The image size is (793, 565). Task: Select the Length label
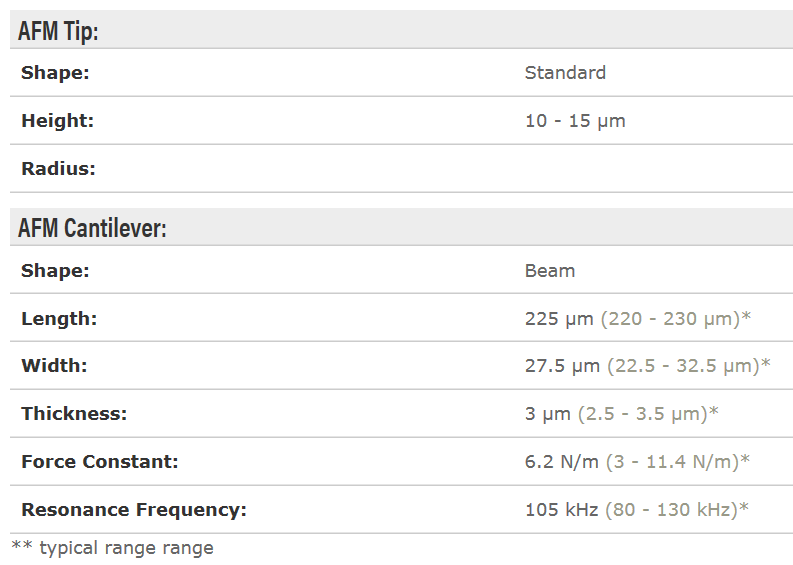pyautogui.click(x=59, y=319)
